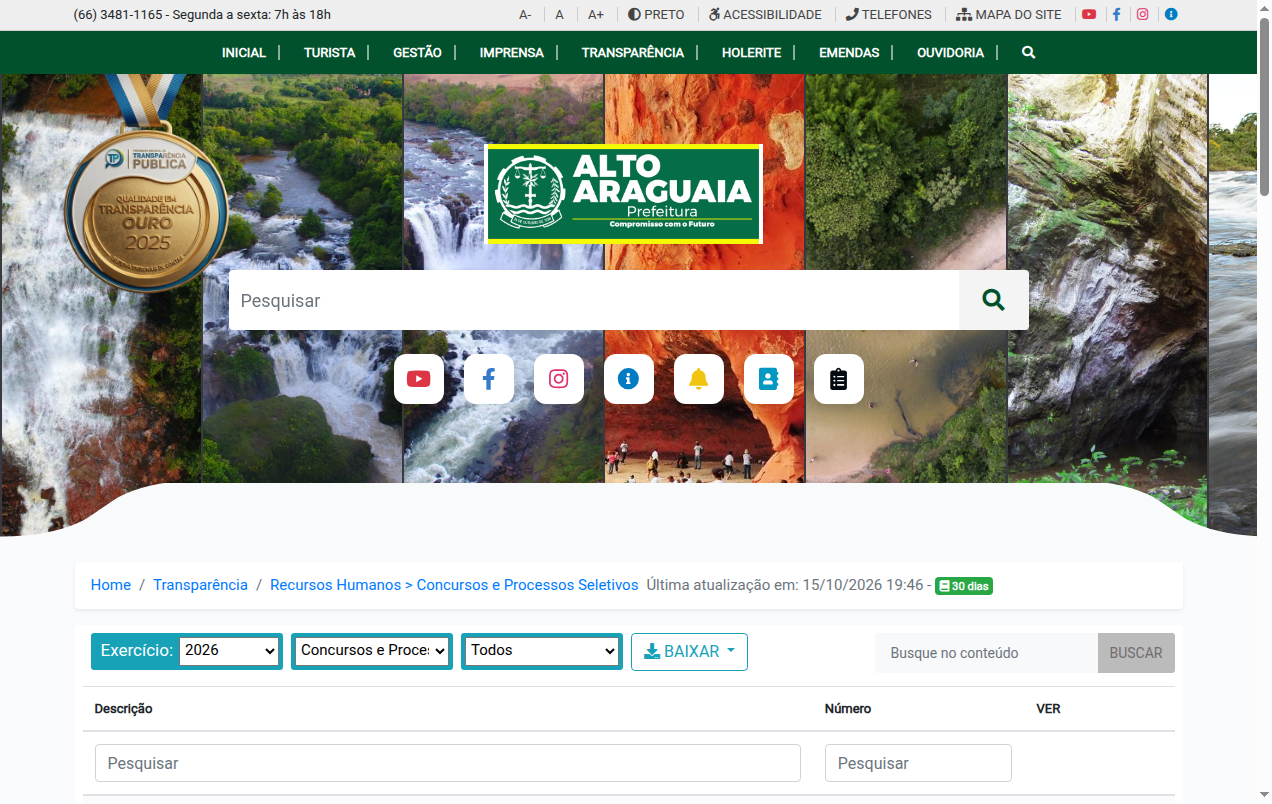Click the Alto Araguaia Prefeitura logo

click(624, 194)
